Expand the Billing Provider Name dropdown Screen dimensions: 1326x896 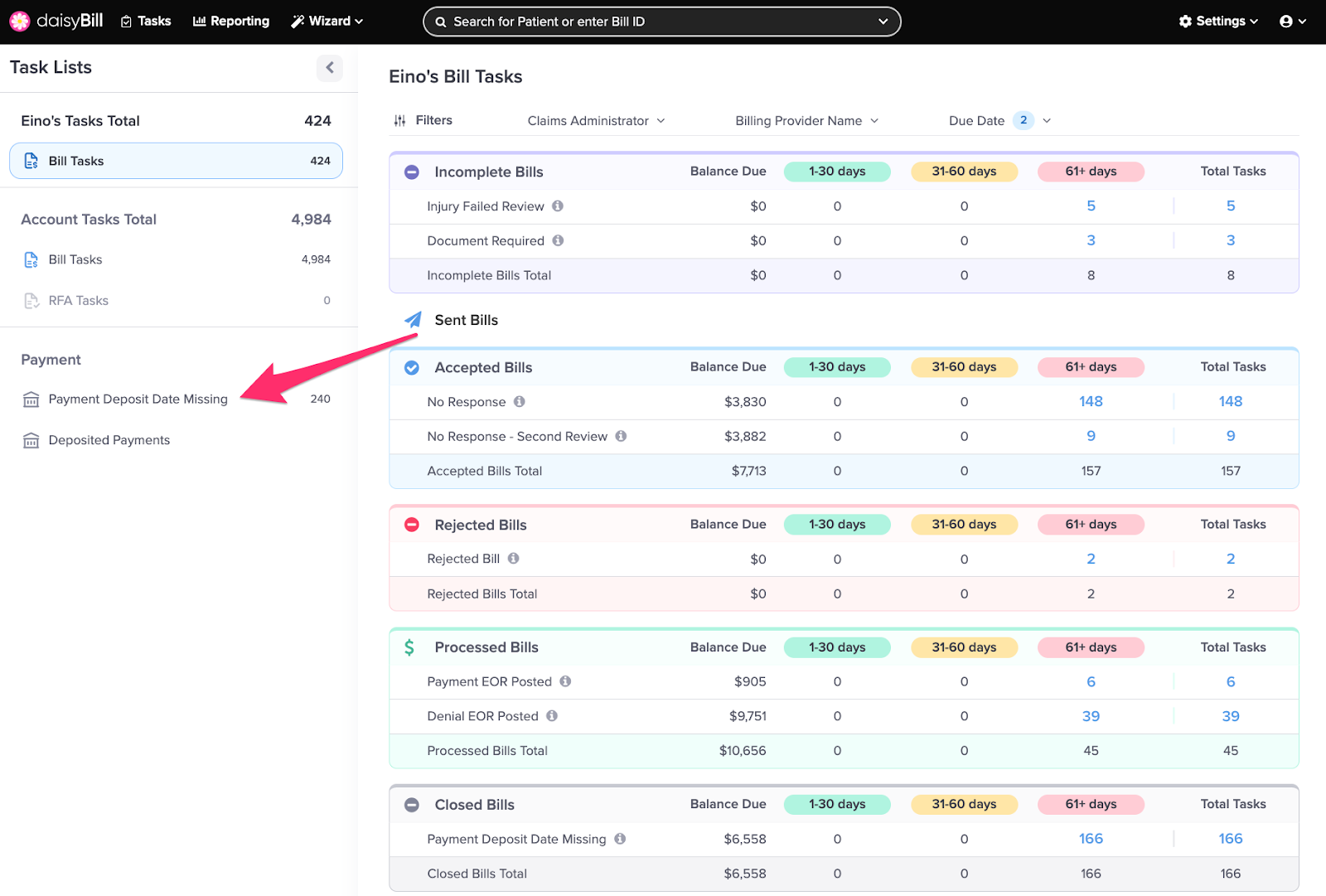pyautogui.click(x=806, y=121)
